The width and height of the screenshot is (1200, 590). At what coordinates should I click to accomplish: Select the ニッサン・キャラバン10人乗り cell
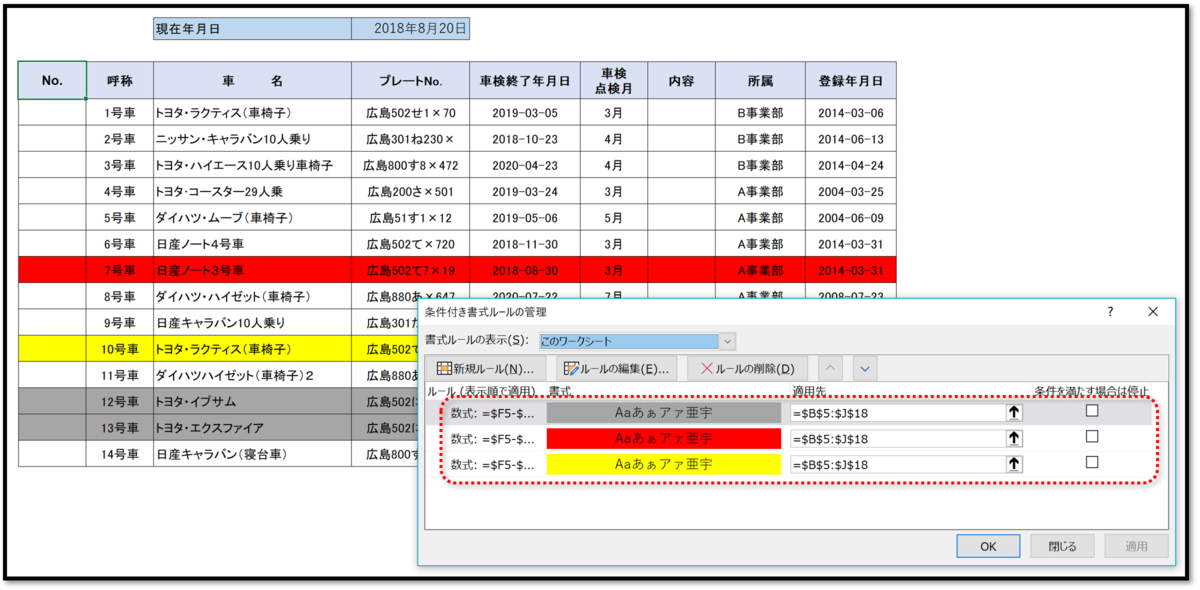pyautogui.click(x=253, y=139)
